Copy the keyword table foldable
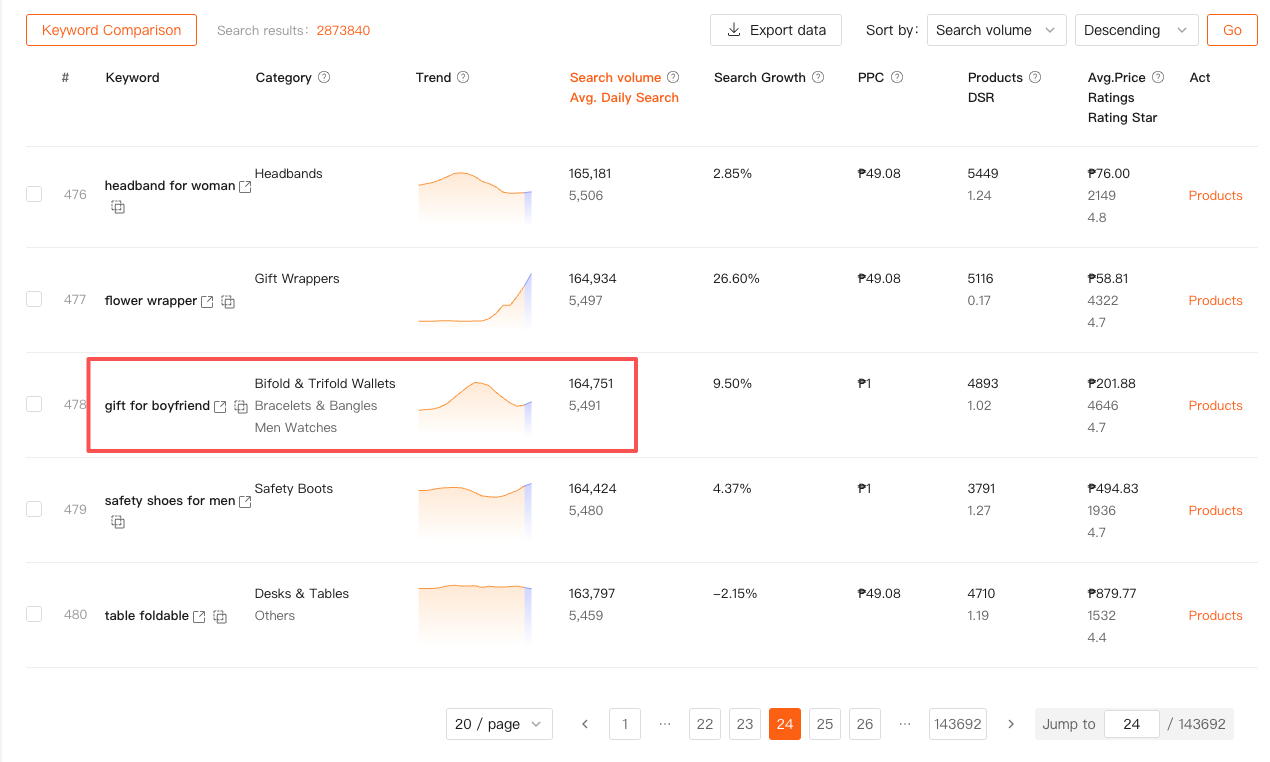This screenshot has width=1270, height=762. 220,617
